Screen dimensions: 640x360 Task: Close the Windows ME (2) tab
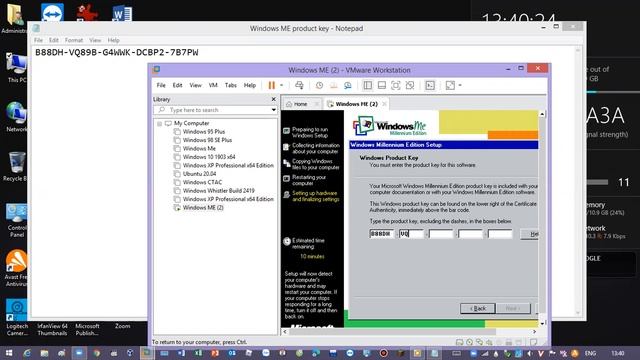click(384, 104)
